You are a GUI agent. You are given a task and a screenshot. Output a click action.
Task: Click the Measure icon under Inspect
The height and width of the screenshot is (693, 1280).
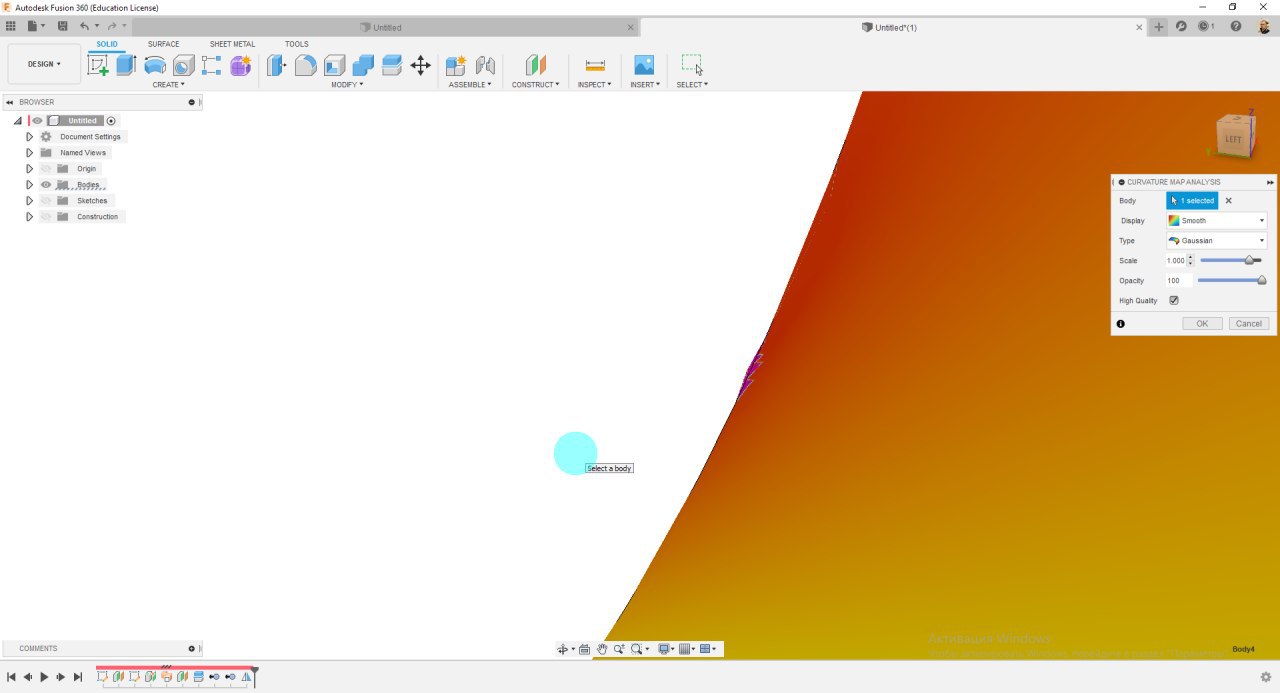tap(595, 65)
